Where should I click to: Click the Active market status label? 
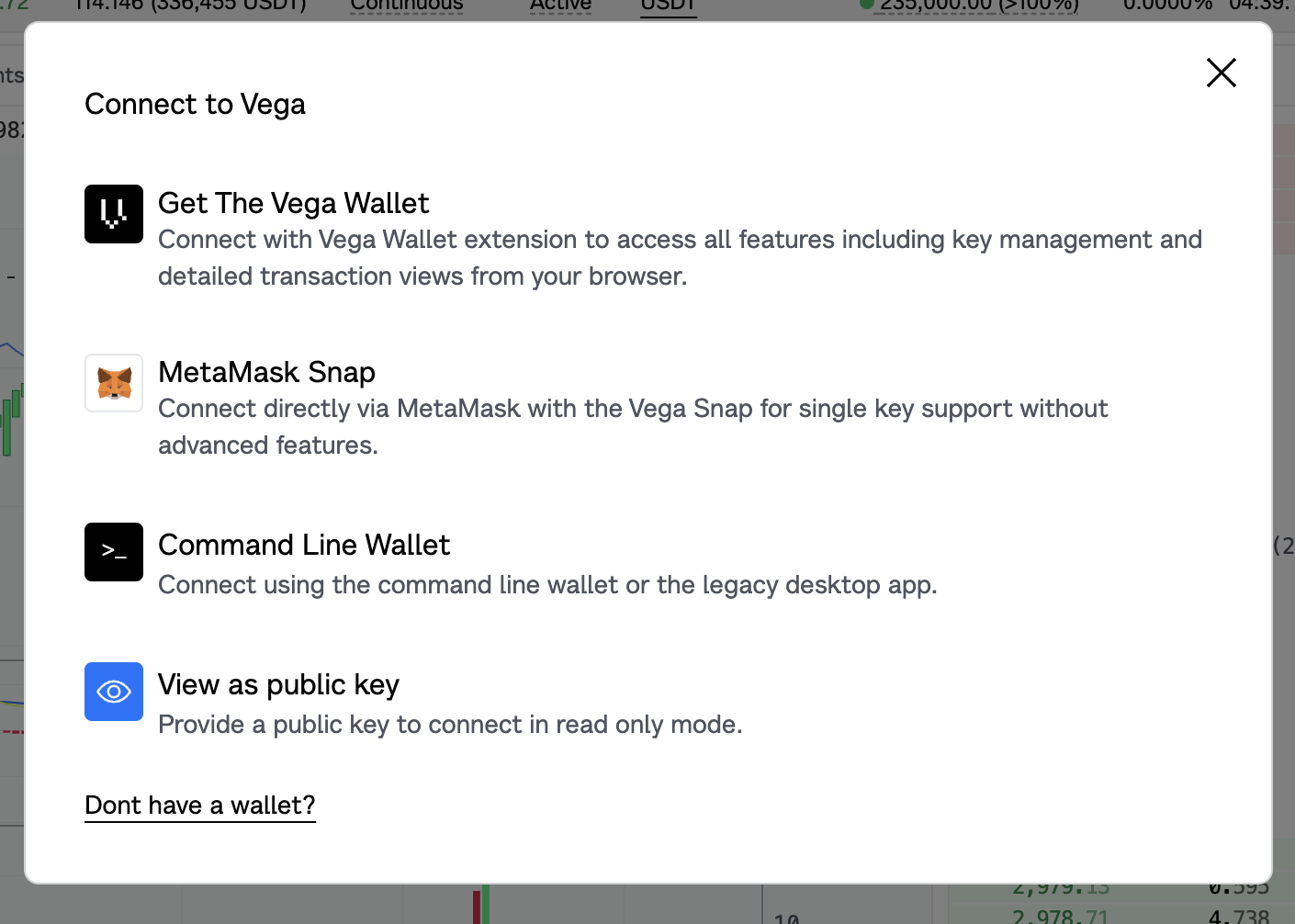[560, 6]
